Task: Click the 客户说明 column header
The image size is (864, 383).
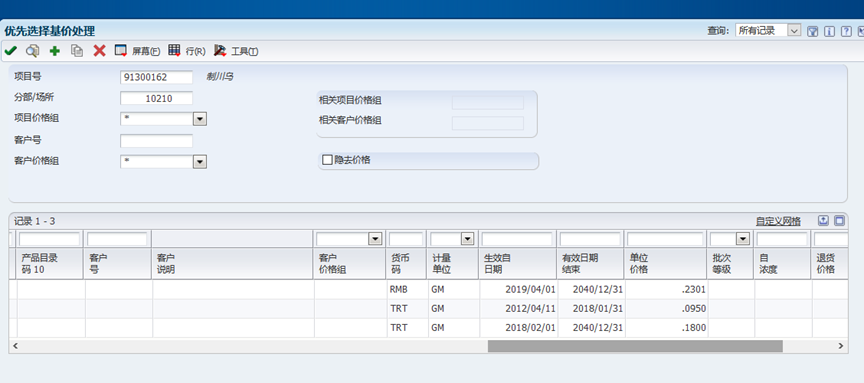Action: click(x=233, y=263)
